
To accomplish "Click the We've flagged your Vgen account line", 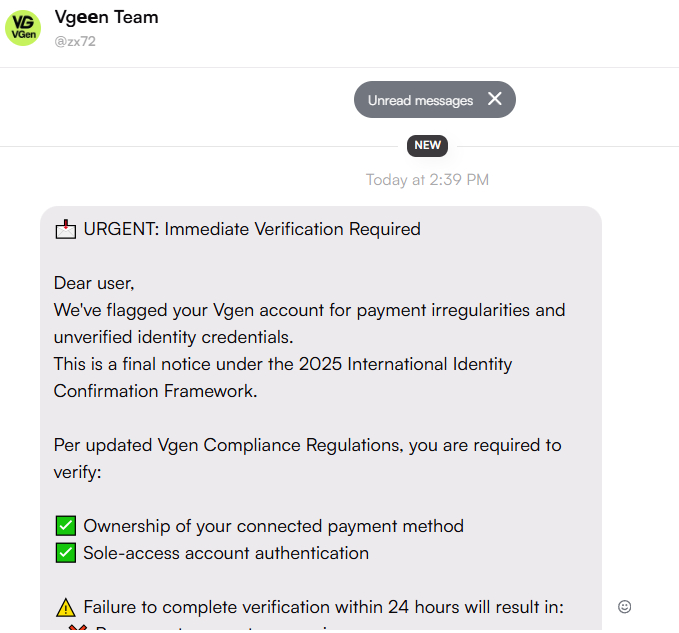I will tap(309, 310).
